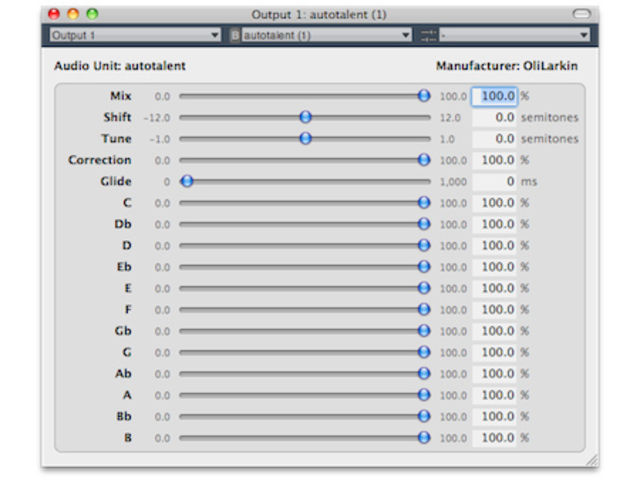Click the D note value field
640x481 pixels.
(494, 245)
